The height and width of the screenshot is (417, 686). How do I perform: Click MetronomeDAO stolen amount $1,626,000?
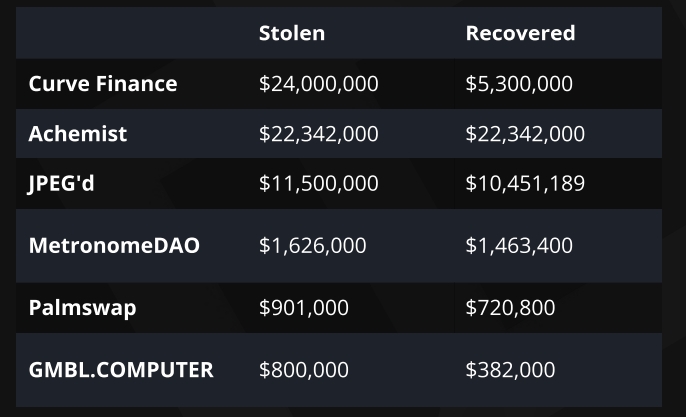(x=312, y=245)
